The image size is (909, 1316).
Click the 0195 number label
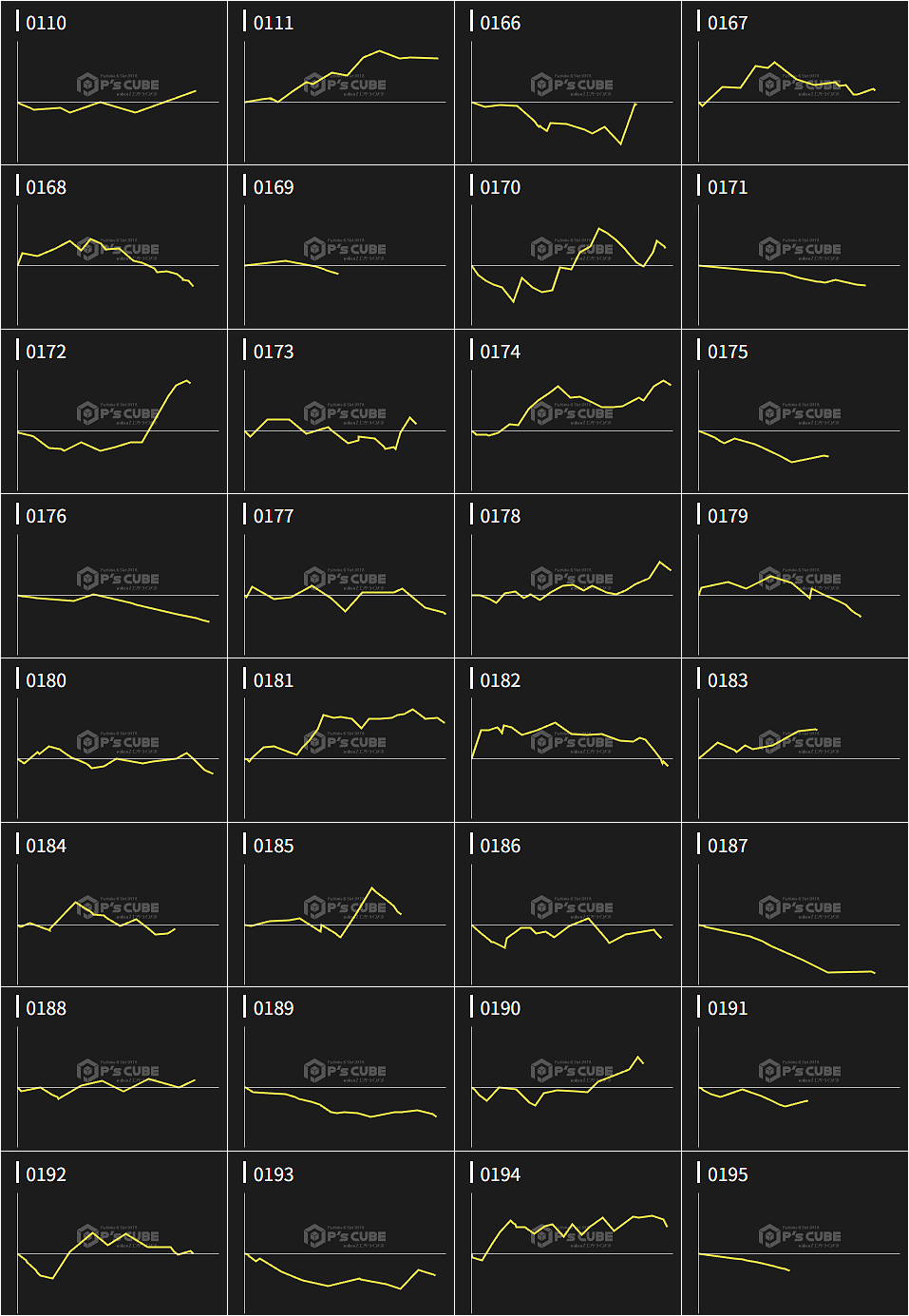(728, 1174)
